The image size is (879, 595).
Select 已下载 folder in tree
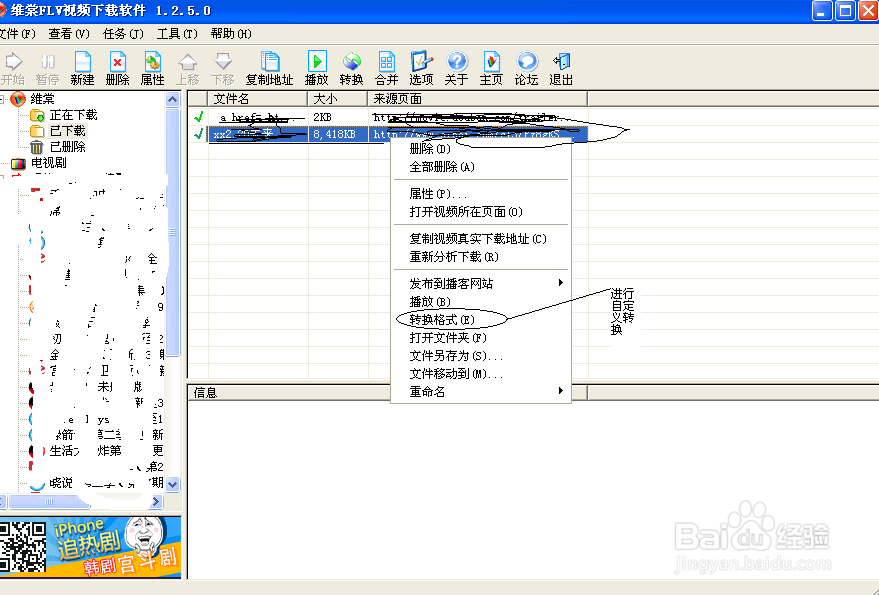tap(58, 131)
